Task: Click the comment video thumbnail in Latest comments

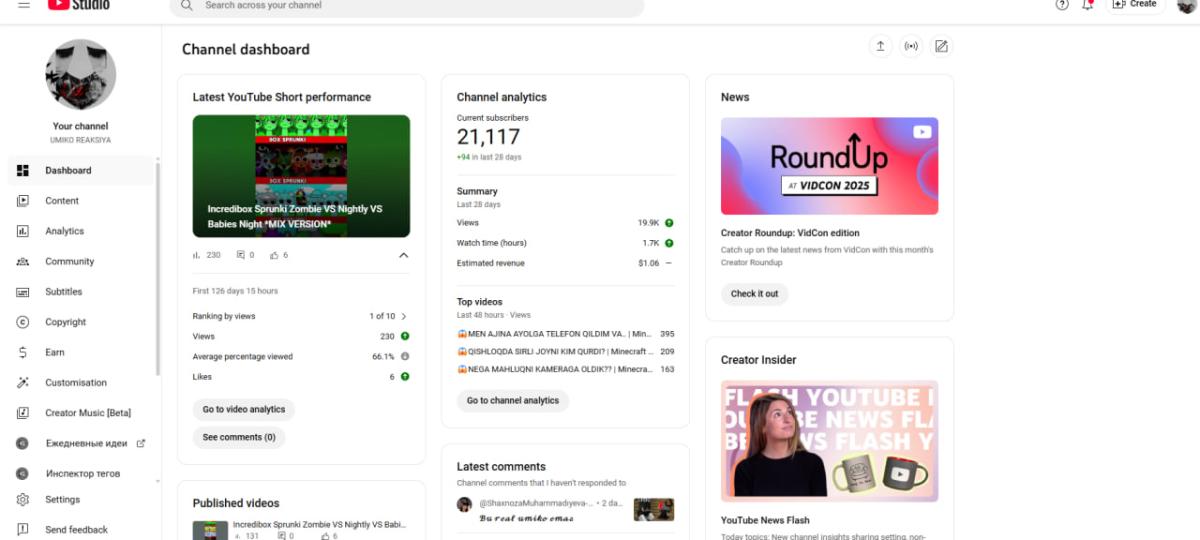Action: [654, 509]
